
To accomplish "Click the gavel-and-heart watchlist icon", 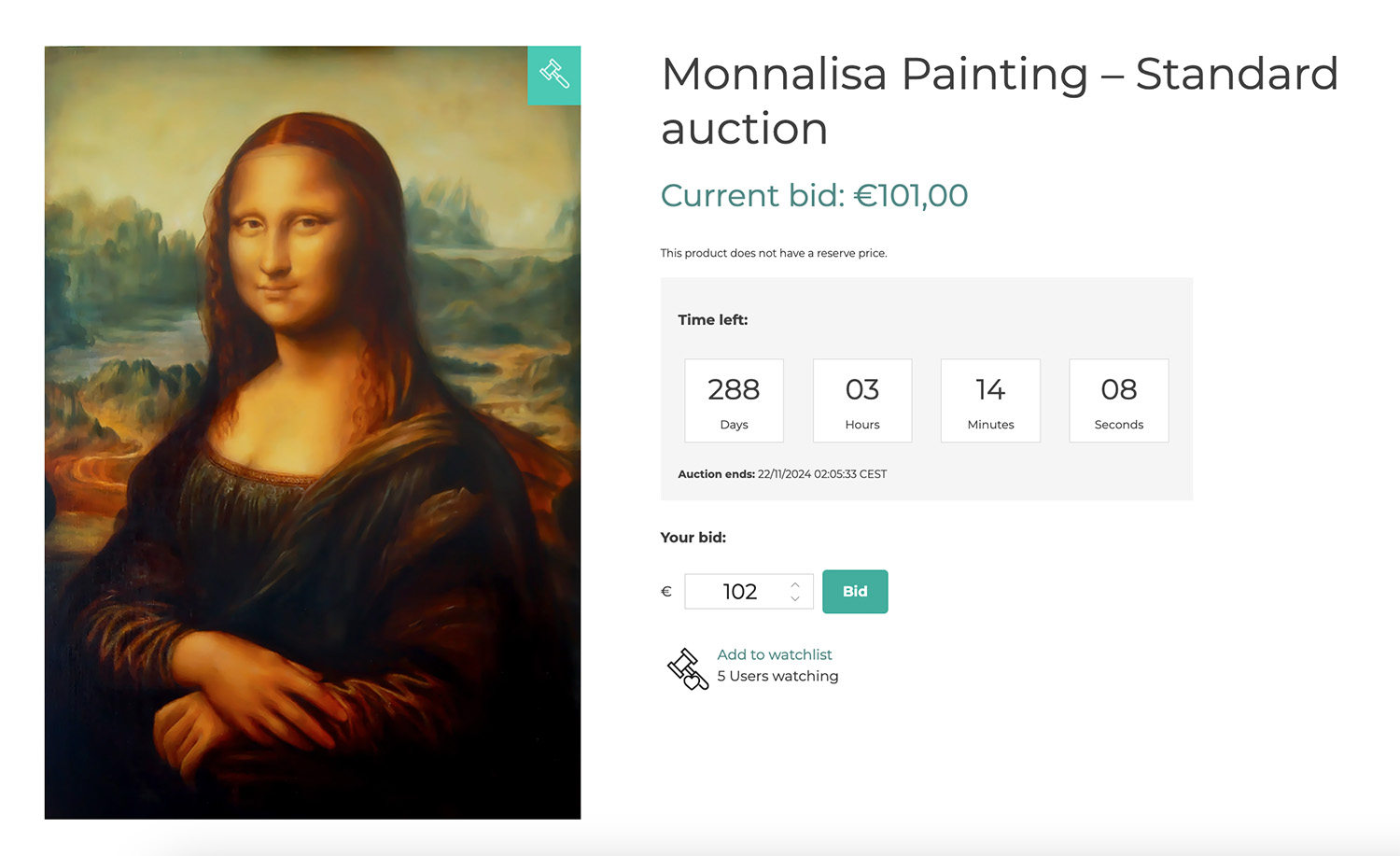I will pyautogui.click(x=687, y=668).
